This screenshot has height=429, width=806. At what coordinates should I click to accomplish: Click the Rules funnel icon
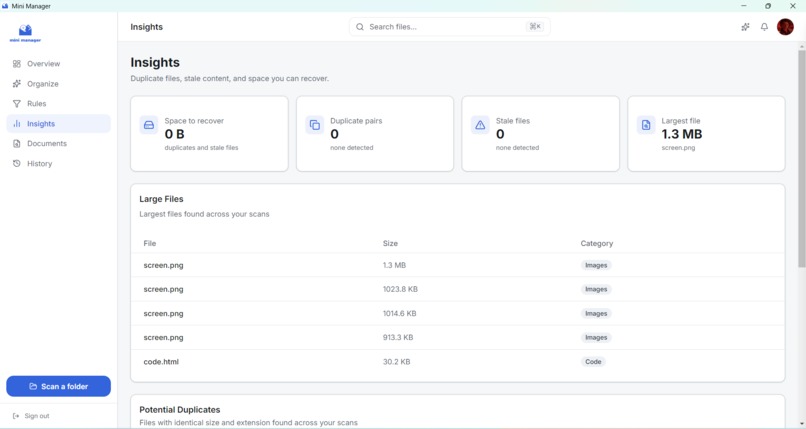pos(17,104)
